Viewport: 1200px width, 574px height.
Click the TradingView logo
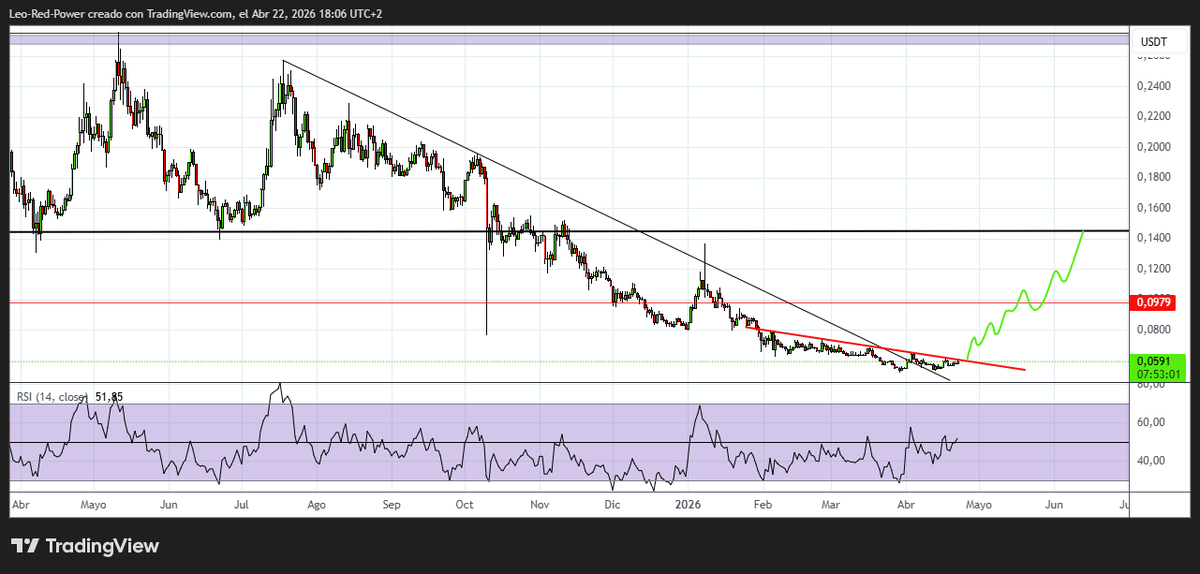(x=85, y=546)
